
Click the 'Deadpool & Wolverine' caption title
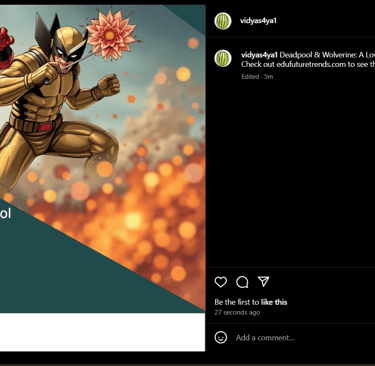[x=327, y=55]
